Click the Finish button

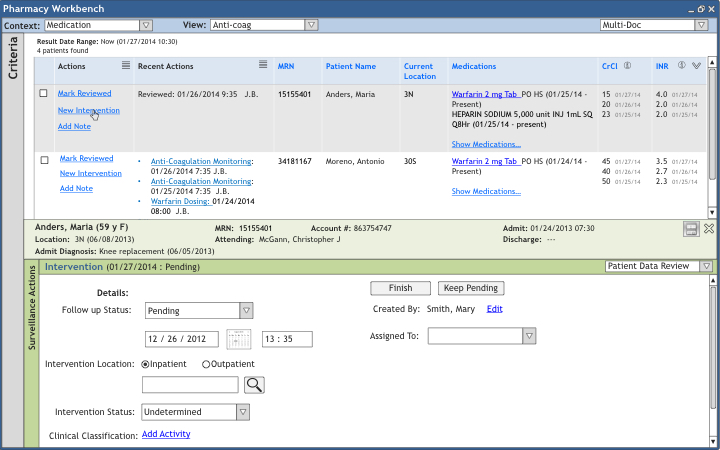[x=400, y=288]
